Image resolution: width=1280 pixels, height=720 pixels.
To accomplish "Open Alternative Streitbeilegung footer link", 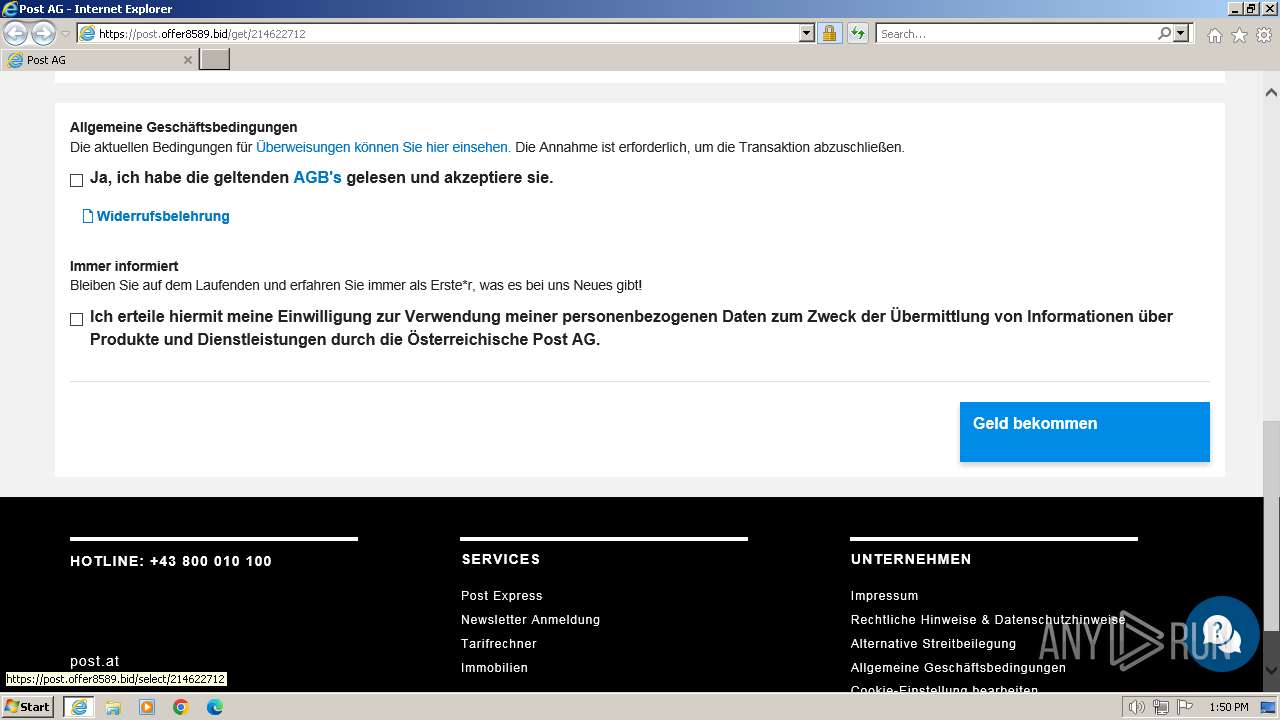I will click(x=933, y=644).
